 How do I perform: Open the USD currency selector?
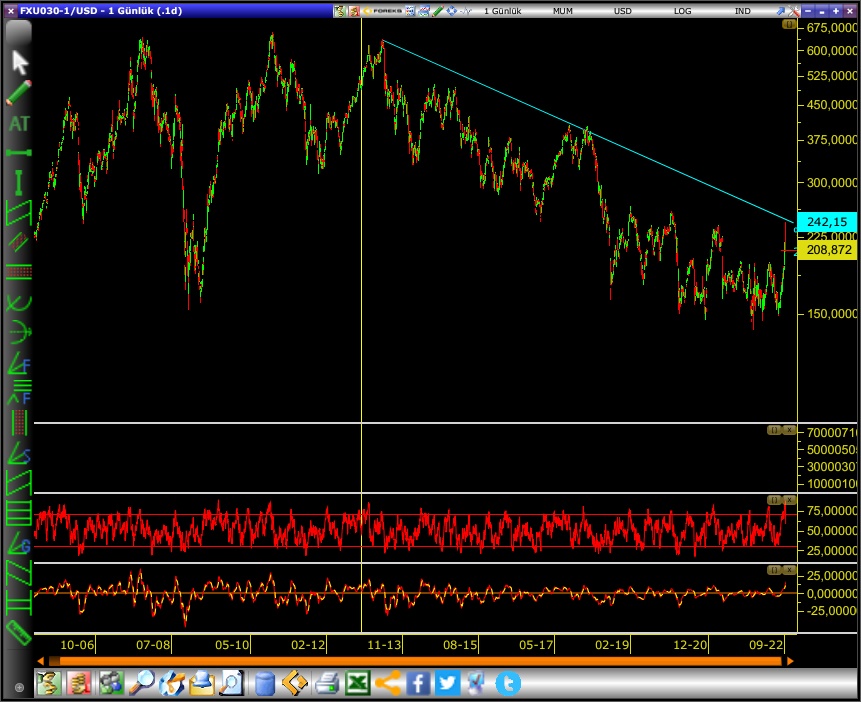pyautogui.click(x=623, y=11)
